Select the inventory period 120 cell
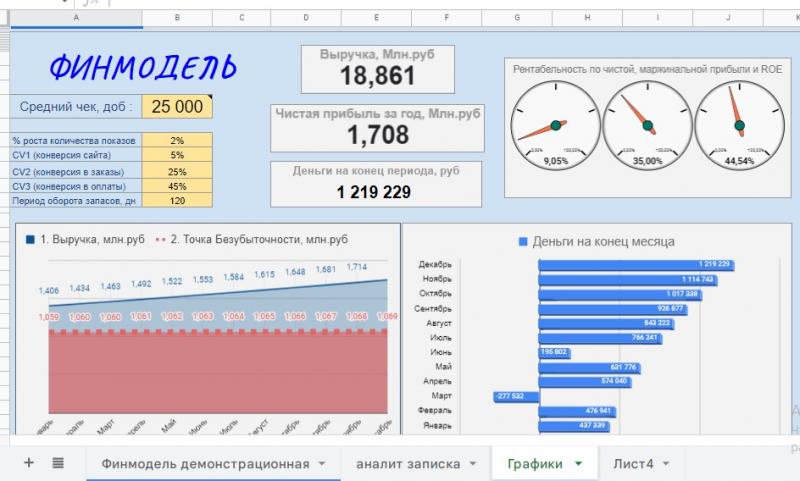 (177, 200)
